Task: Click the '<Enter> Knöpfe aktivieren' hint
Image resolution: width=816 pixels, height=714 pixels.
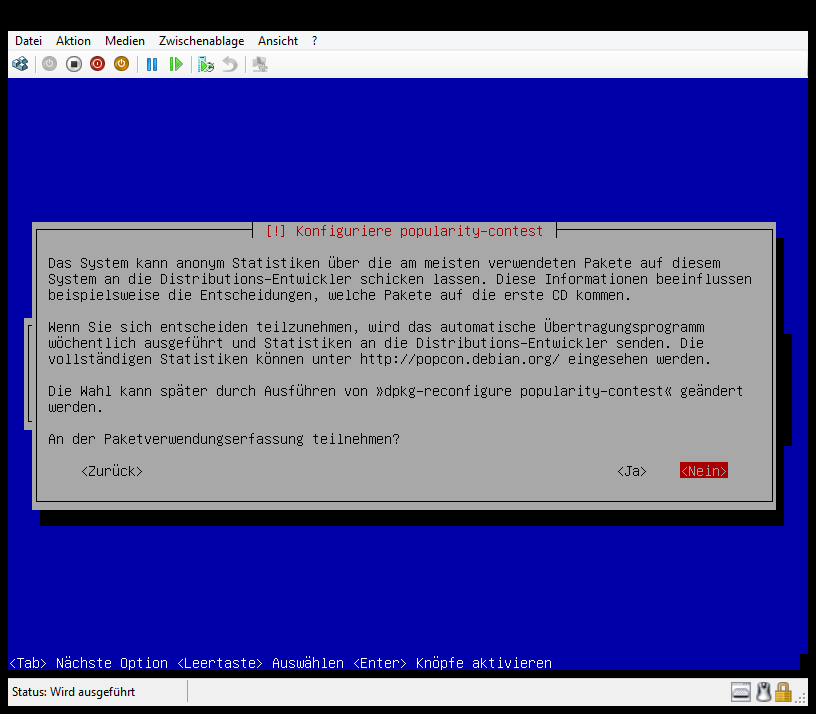Action: [x=452, y=663]
